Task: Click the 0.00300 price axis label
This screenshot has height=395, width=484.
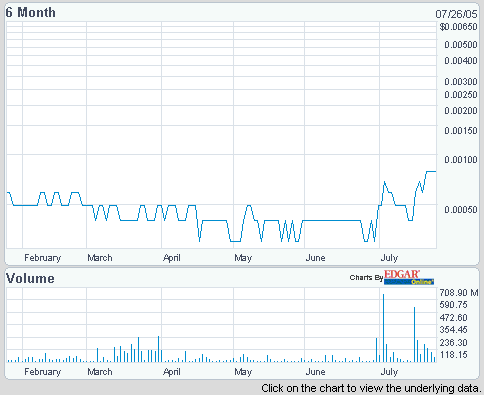Action: pos(461,82)
